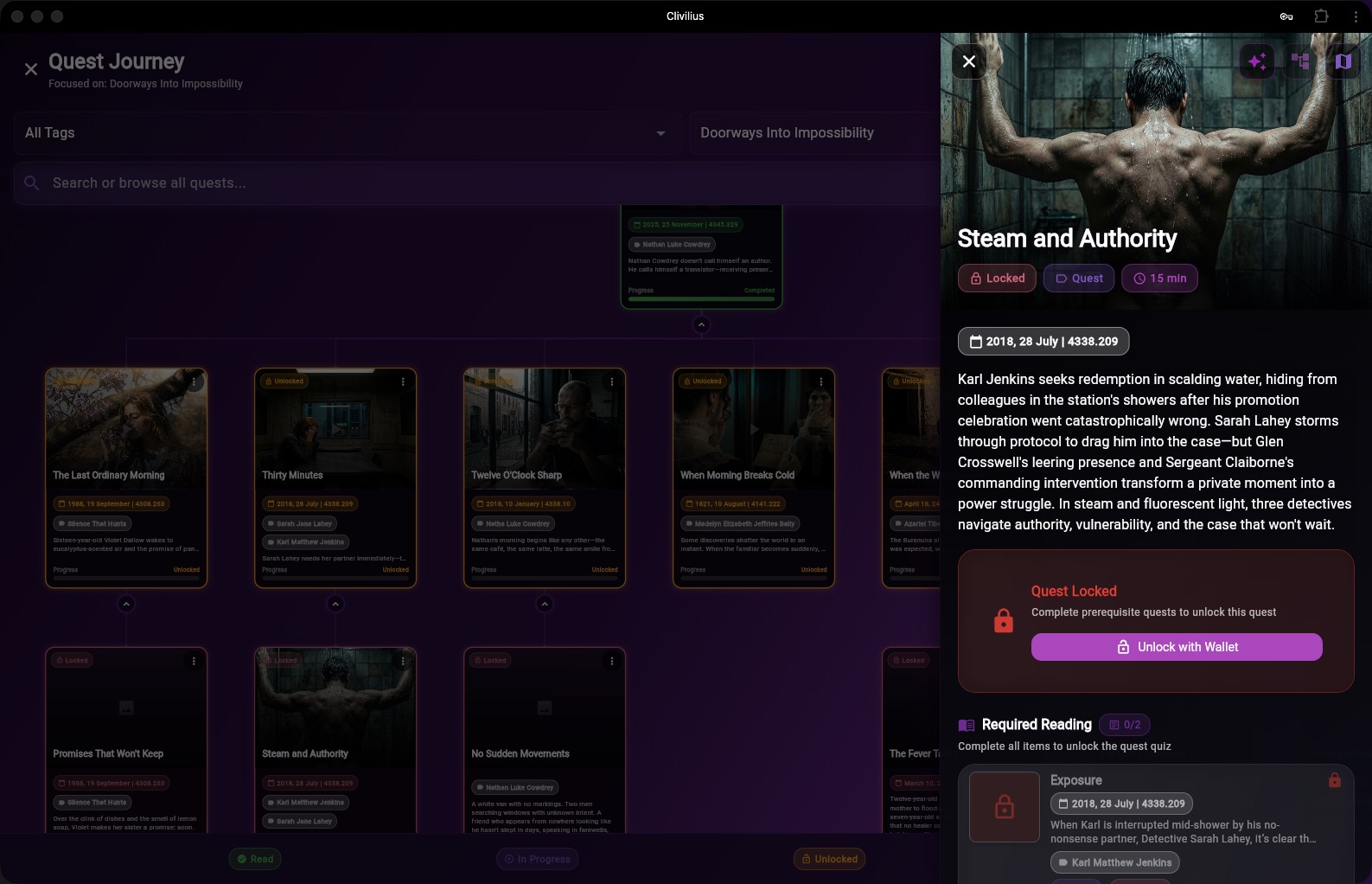Screen dimensions: 1372x884
Task: Open the three-dot menu on Thirty Minutes card
Action: 403,381
